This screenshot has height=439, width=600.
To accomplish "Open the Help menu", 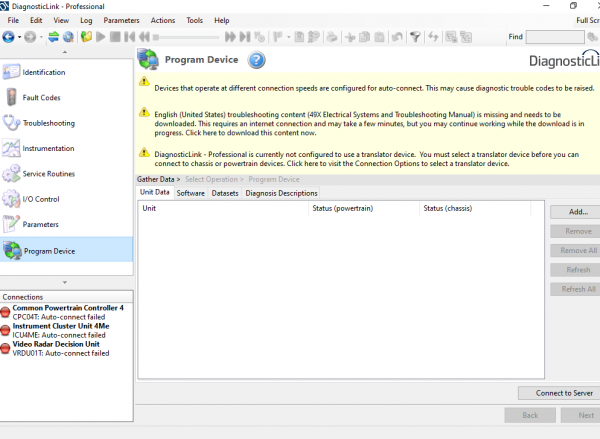I will (222, 20).
